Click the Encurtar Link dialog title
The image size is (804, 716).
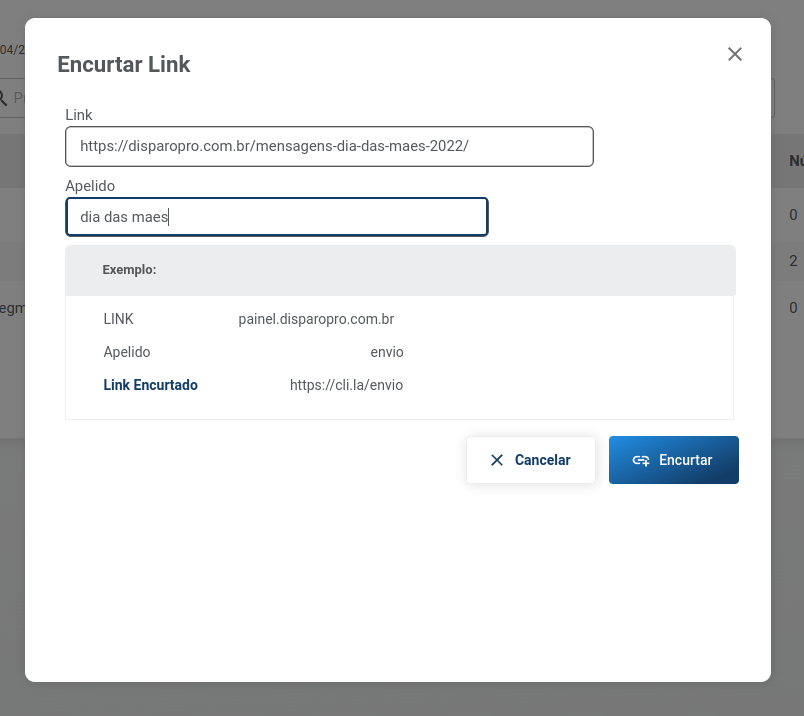point(124,65)
